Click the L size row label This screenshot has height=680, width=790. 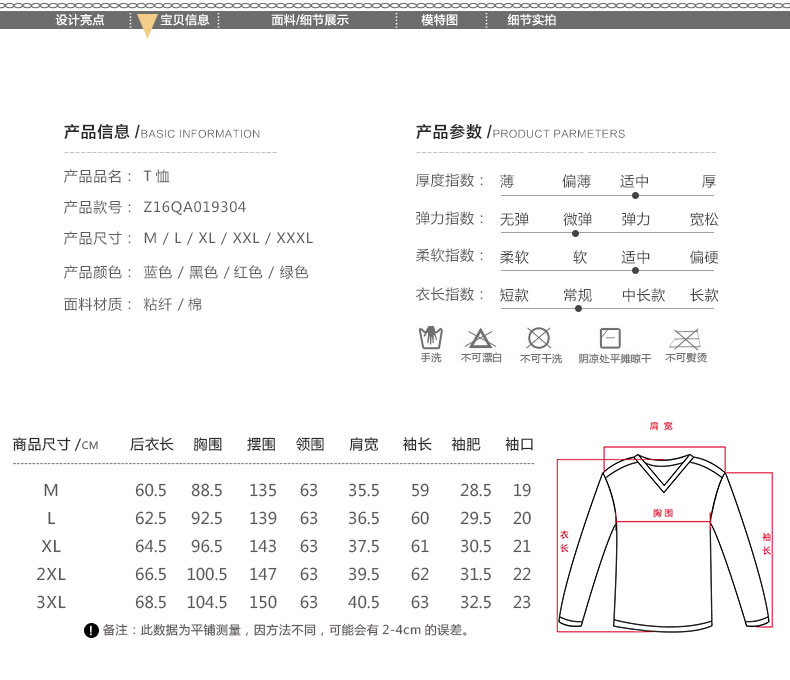click(x=51, y=518)
